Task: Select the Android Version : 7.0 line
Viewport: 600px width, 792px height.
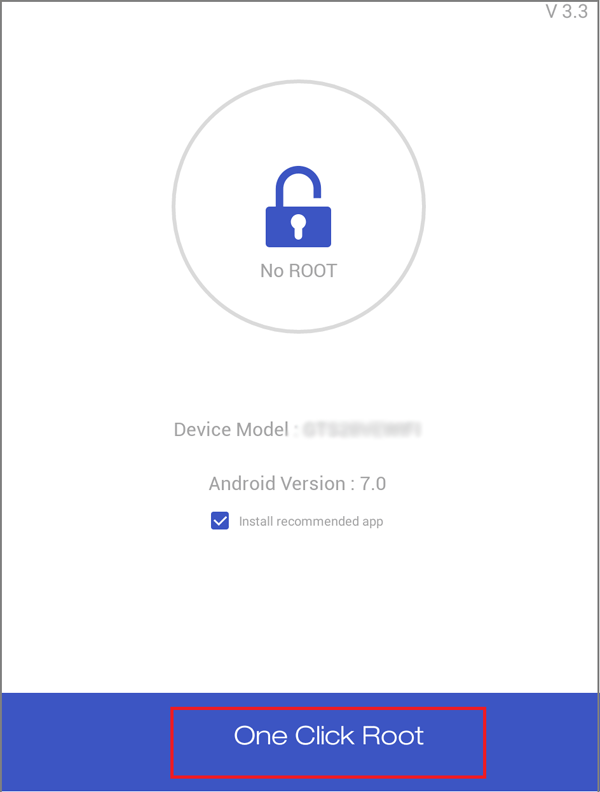Action: [x=297, y=483]
